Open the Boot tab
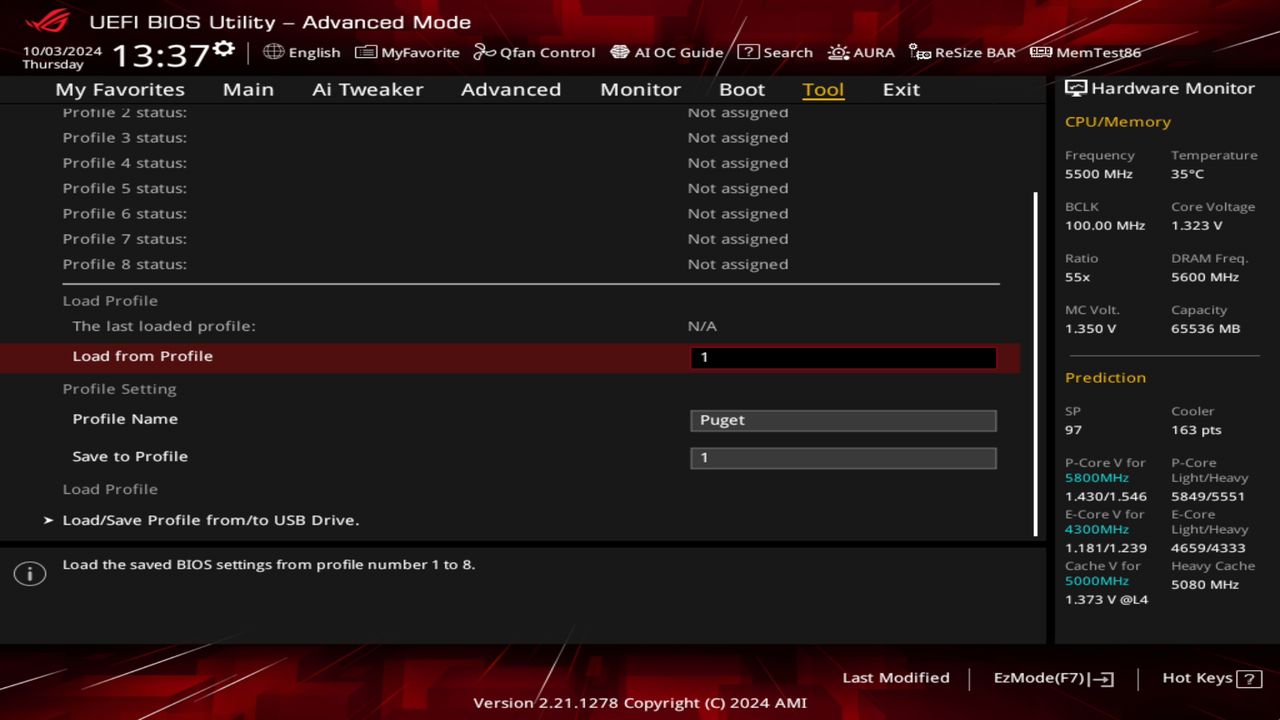The width and height of the screenshot is (1280, 720). pos(742,89)
